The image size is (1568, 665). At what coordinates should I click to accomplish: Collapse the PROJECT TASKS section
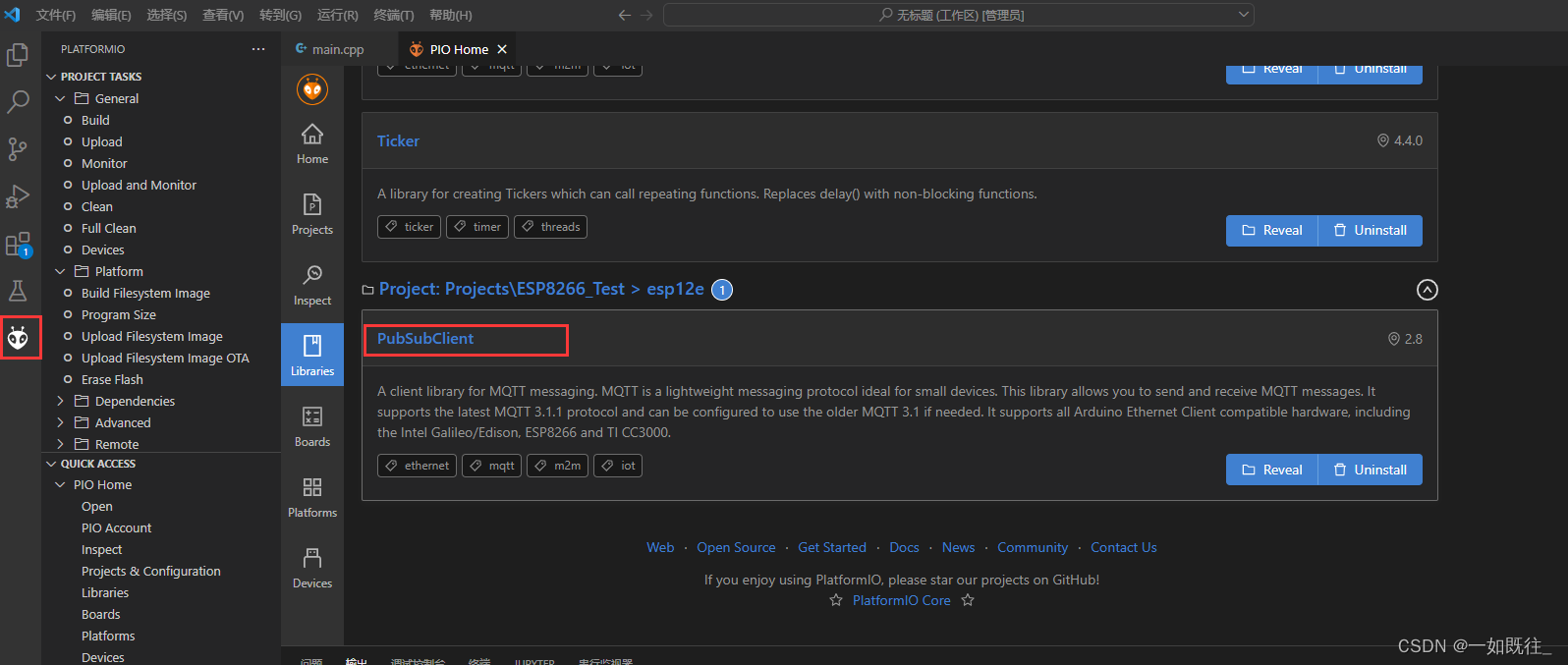coord(52,77)
